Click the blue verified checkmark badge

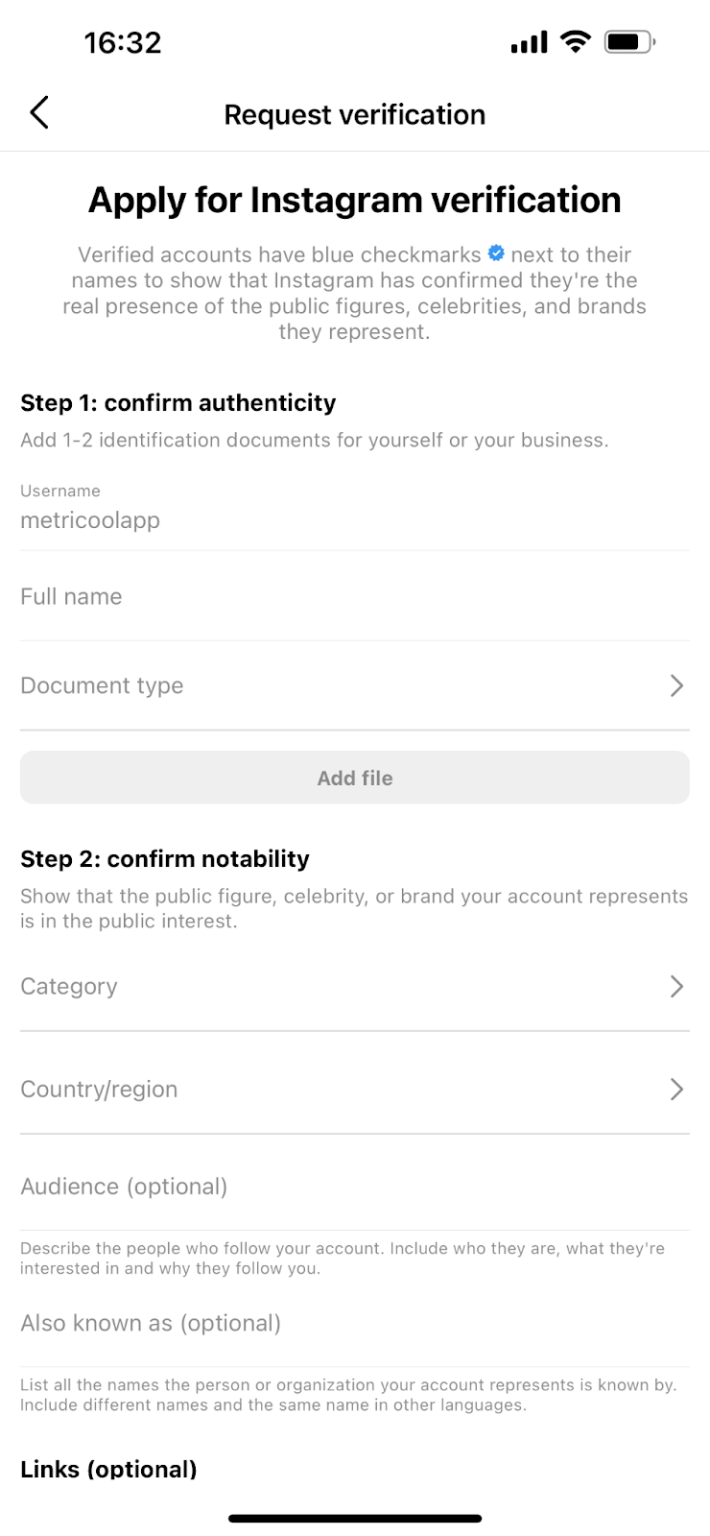pyautogui.click(x=495, y=255)
